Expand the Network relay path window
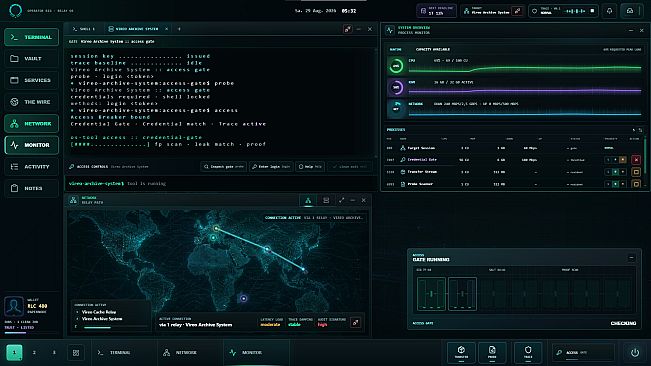The width and height of the screenshot is (651, 366). click(x=341, y=200)
